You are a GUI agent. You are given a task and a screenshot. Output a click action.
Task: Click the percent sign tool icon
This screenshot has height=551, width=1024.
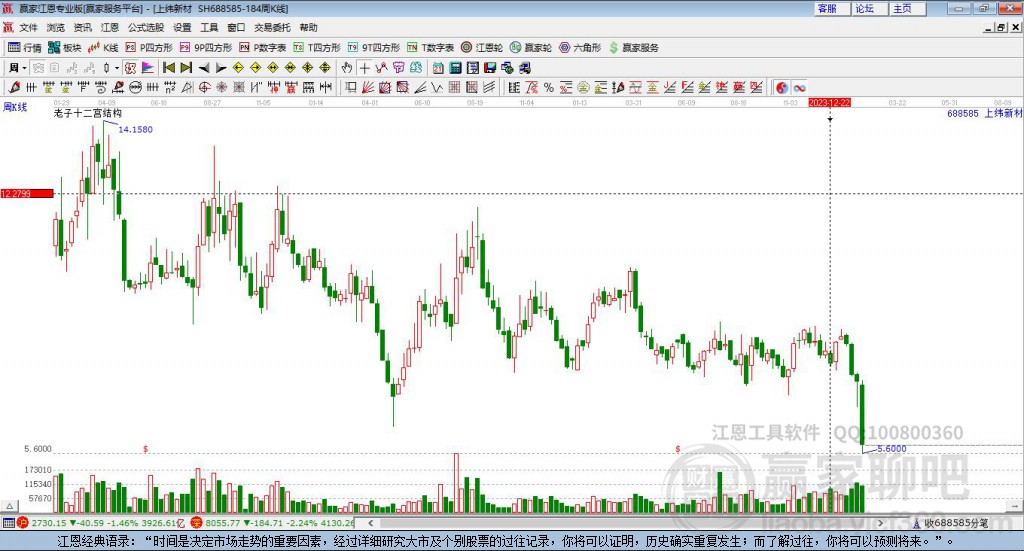549,87
